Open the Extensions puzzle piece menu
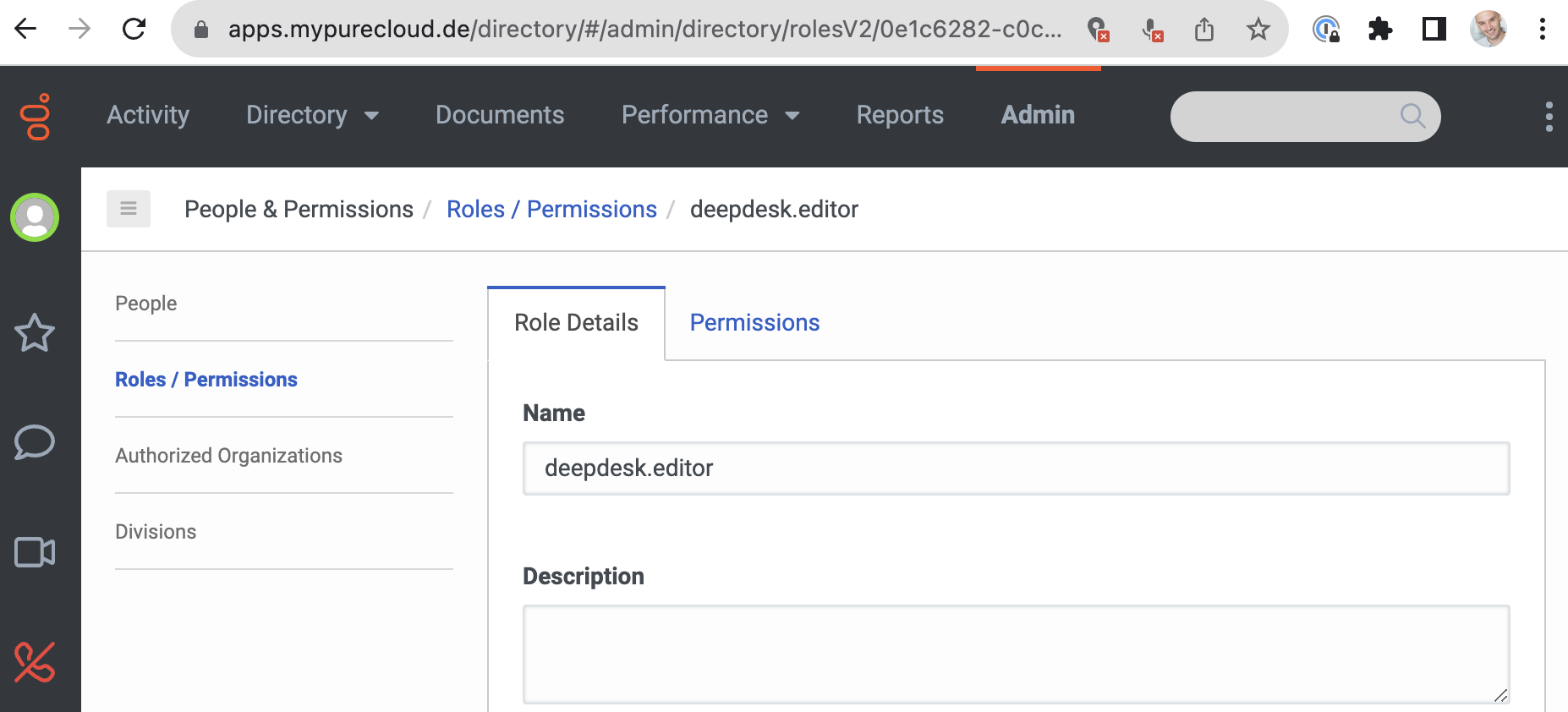 1380,30
